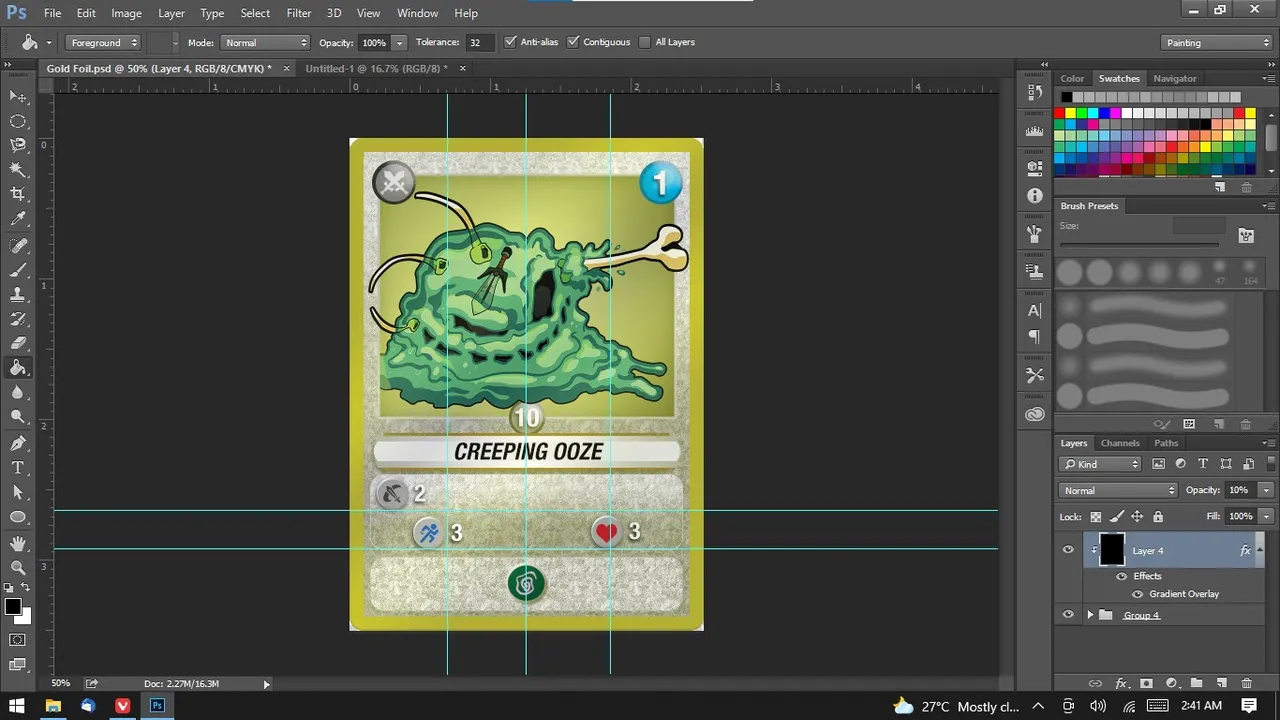This screenshot has height=720, width=1280.
Task: Click the Windows Start button
Action: click(x=16, y=705)
